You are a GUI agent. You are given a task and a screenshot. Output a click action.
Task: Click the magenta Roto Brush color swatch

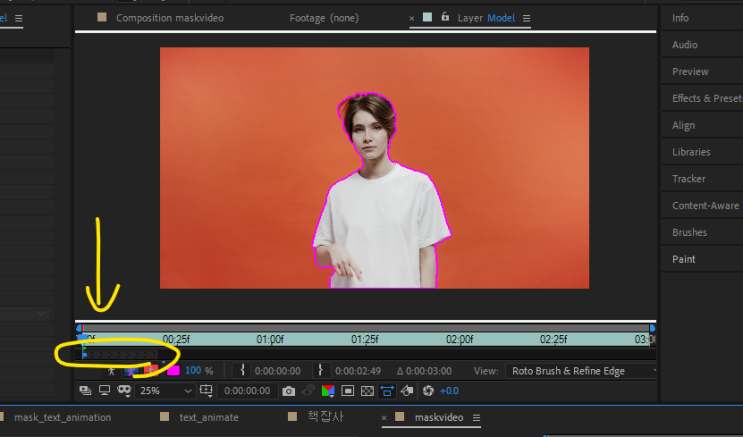point(173,371)
